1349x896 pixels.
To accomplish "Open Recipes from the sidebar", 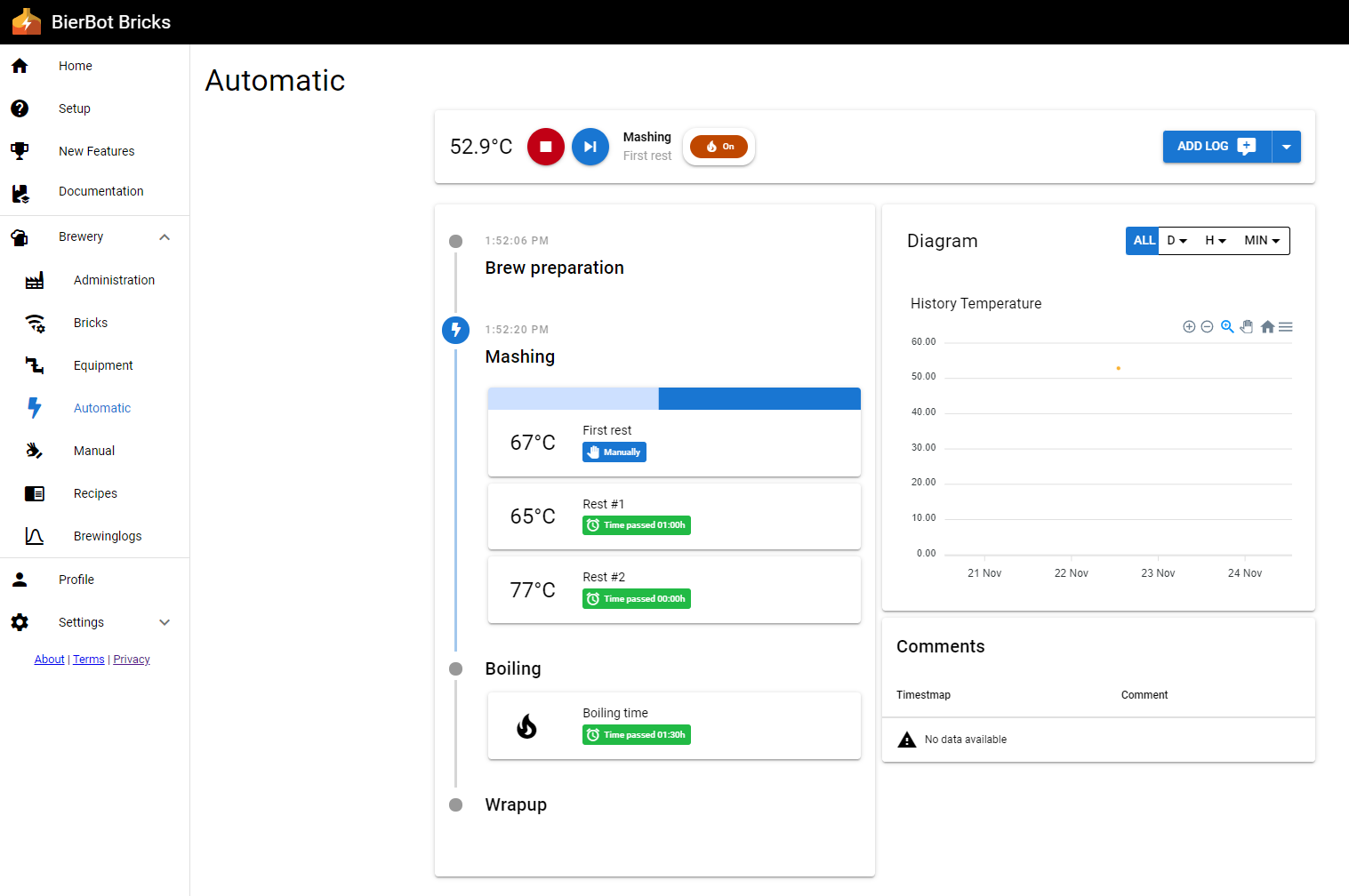I will coord(95,493).
